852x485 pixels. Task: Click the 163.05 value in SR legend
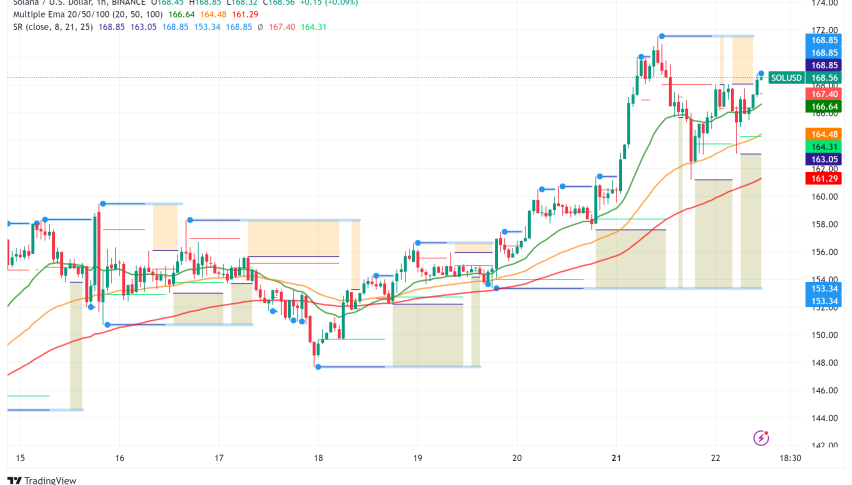[143, 27]
